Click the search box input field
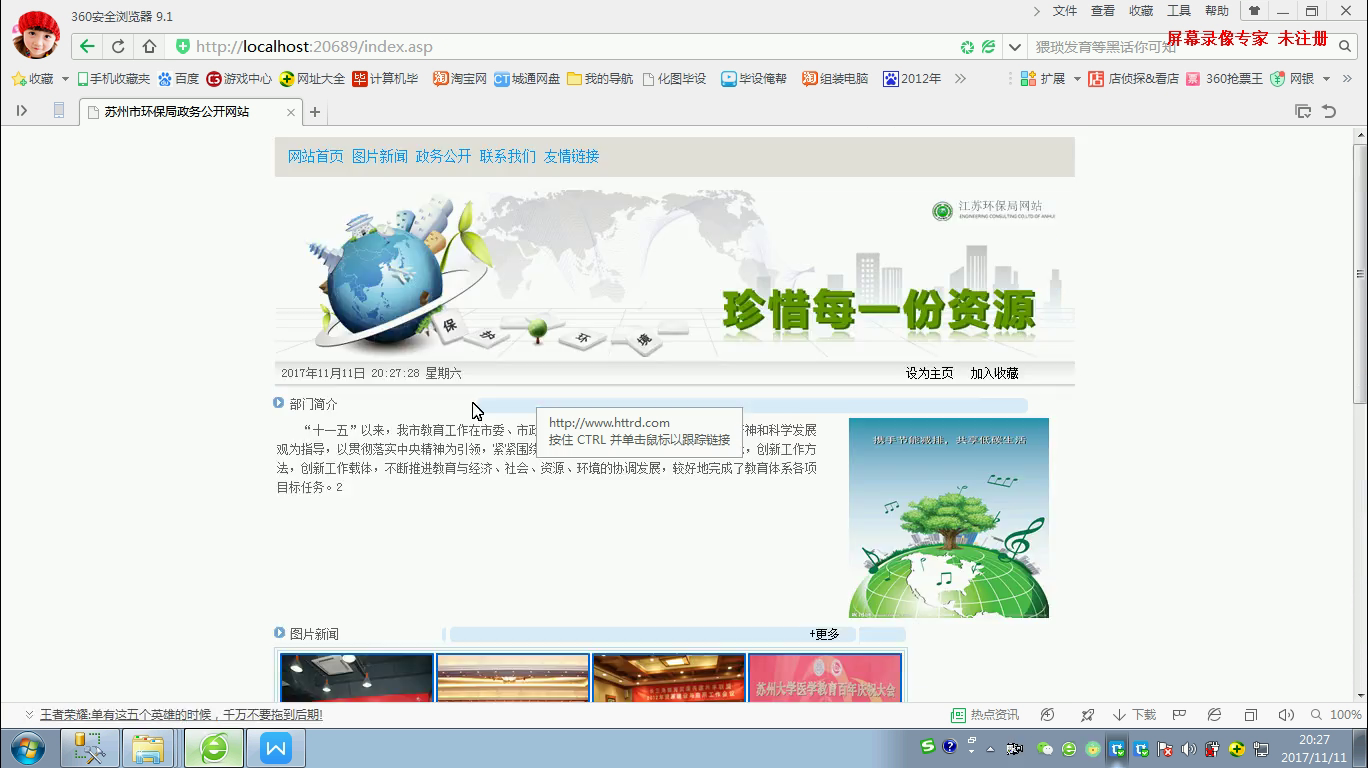This screenshot has height=768, width=1368. (x=1180, y=47)
